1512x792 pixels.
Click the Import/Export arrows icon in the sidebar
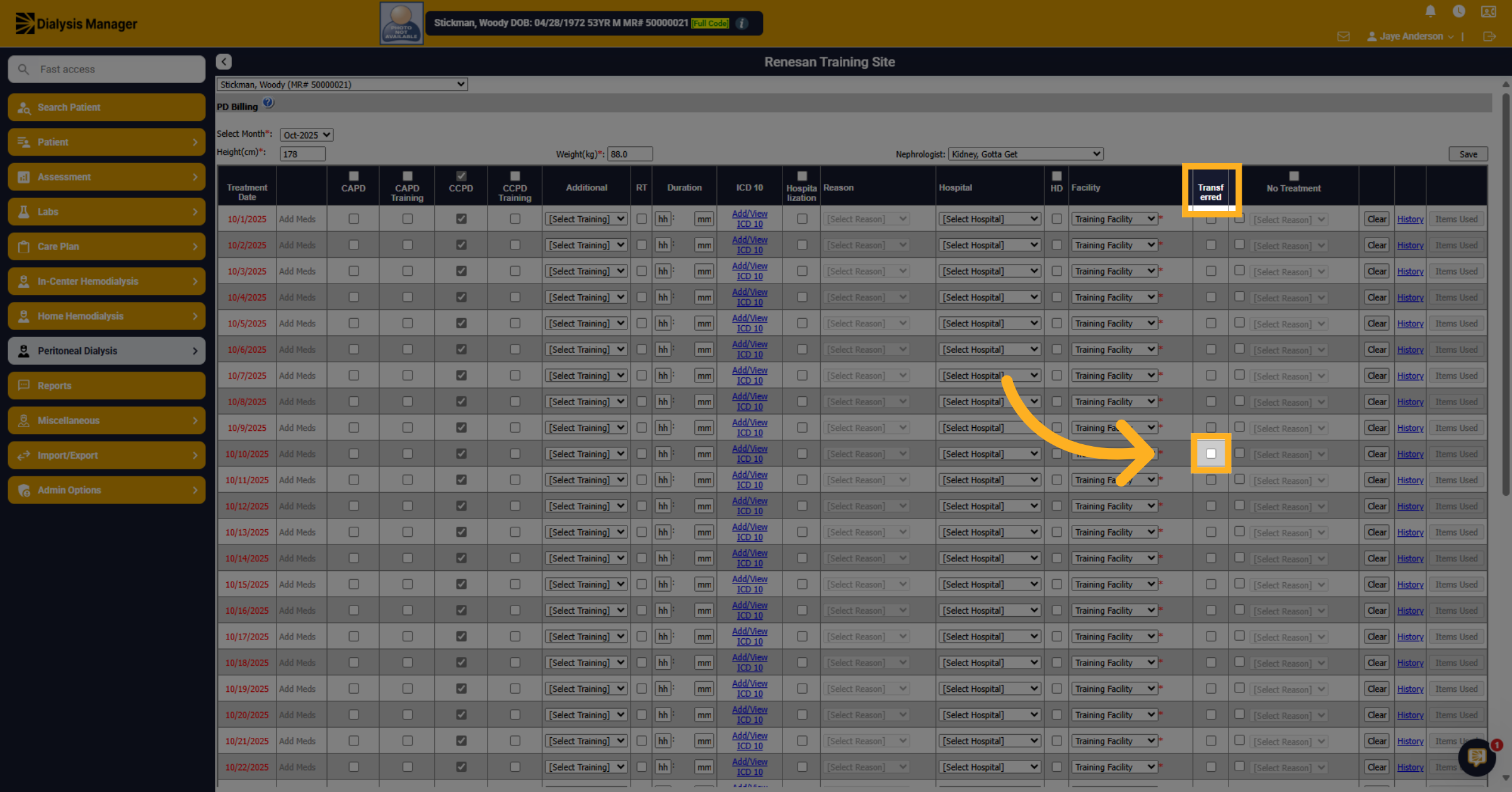click(x=24, y=455)
